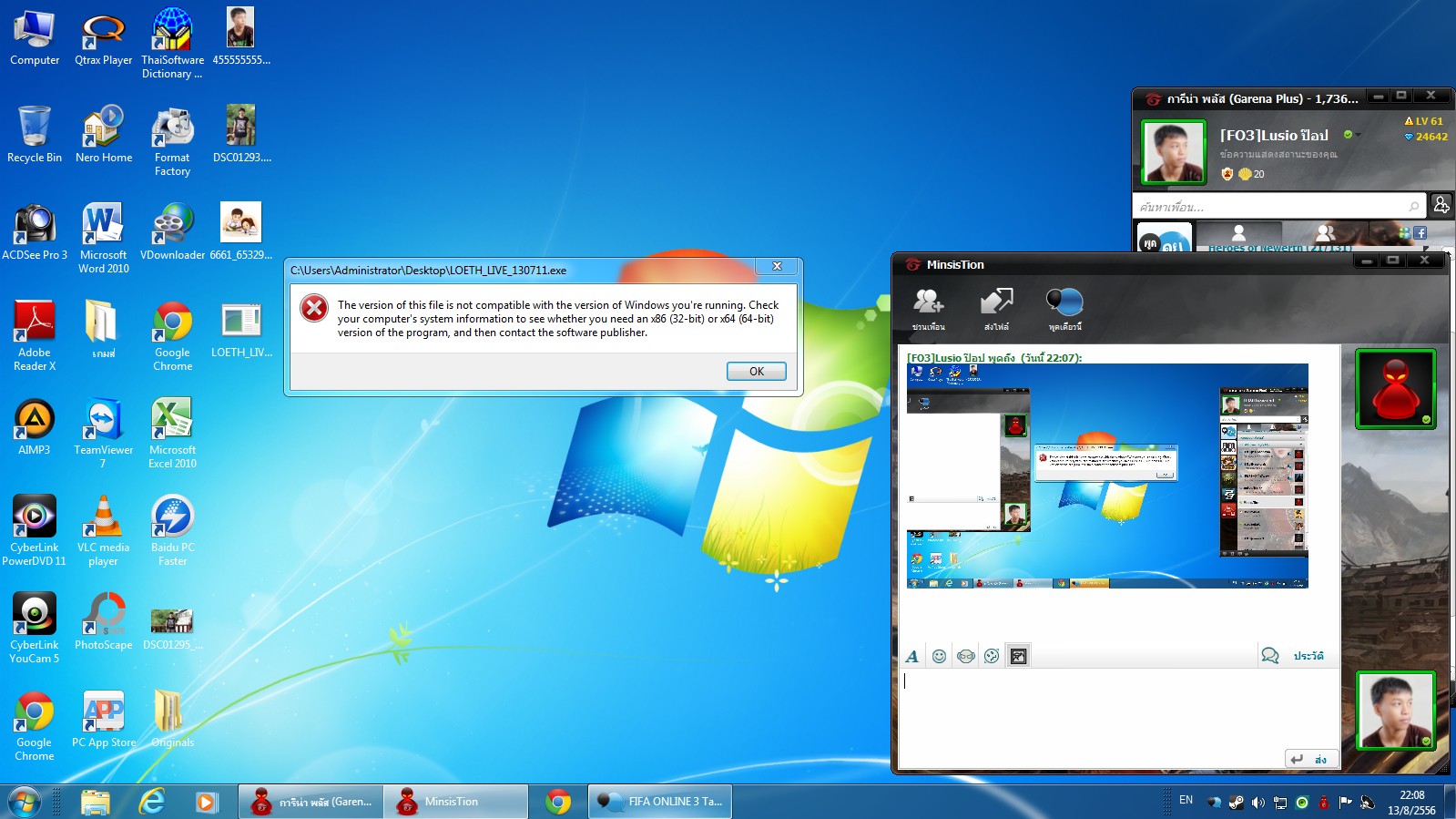Select the DSC01293 image file
The height and width of the screenshot is (819, 1456).
tap(241, 135)
